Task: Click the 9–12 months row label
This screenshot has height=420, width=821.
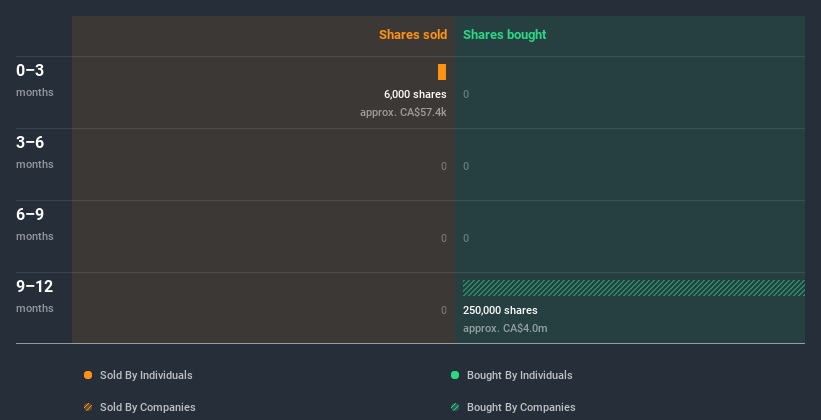Action: point(35,296)
